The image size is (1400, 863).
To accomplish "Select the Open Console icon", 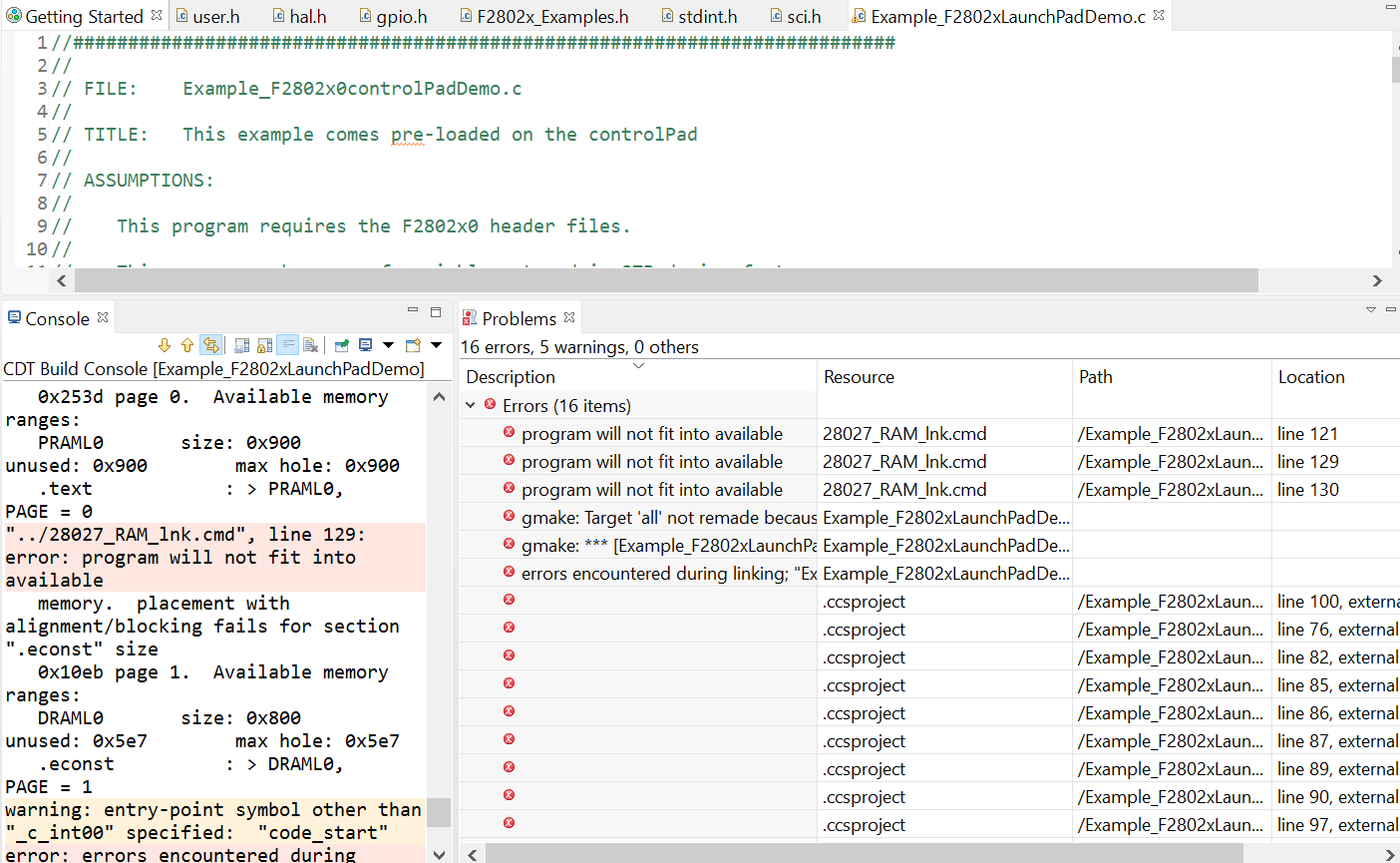I will (415, 344).
